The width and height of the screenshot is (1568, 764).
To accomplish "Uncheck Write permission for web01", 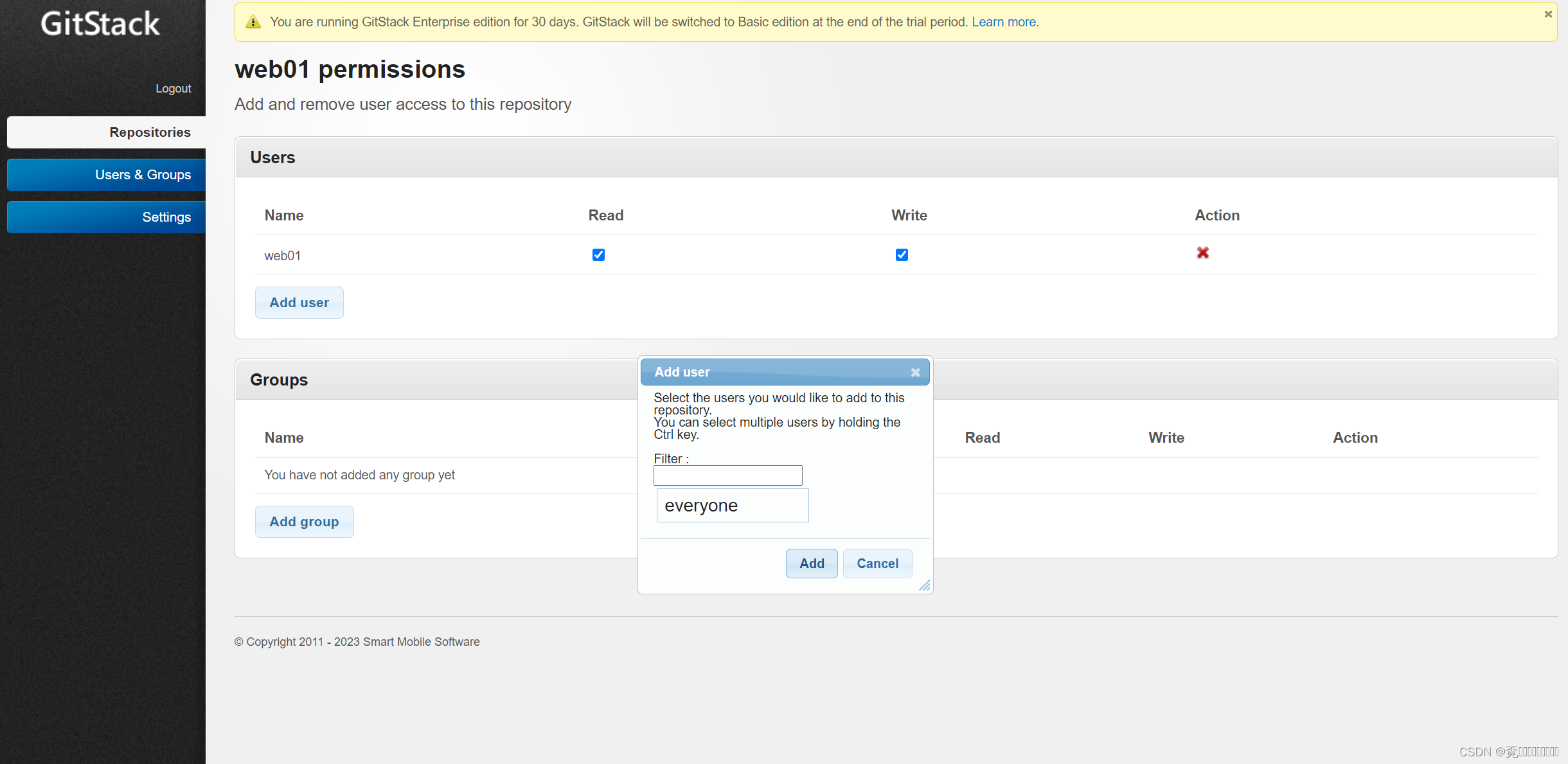I will pos(902,255).
